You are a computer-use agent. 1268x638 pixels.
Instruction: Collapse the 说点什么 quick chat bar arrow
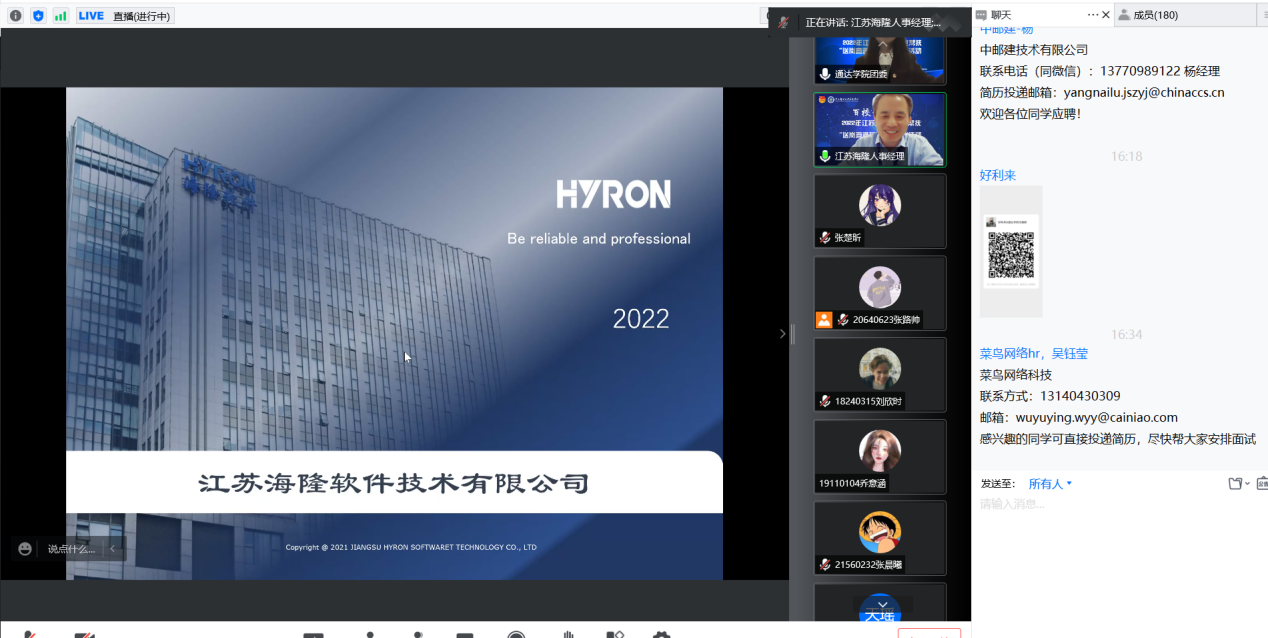[112, 548]
